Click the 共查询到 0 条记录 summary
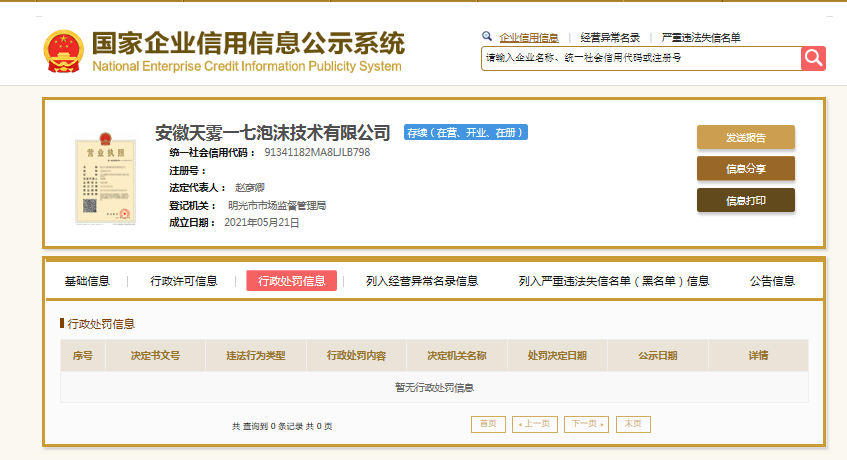 pyautogui.click(x=282, y=426)
